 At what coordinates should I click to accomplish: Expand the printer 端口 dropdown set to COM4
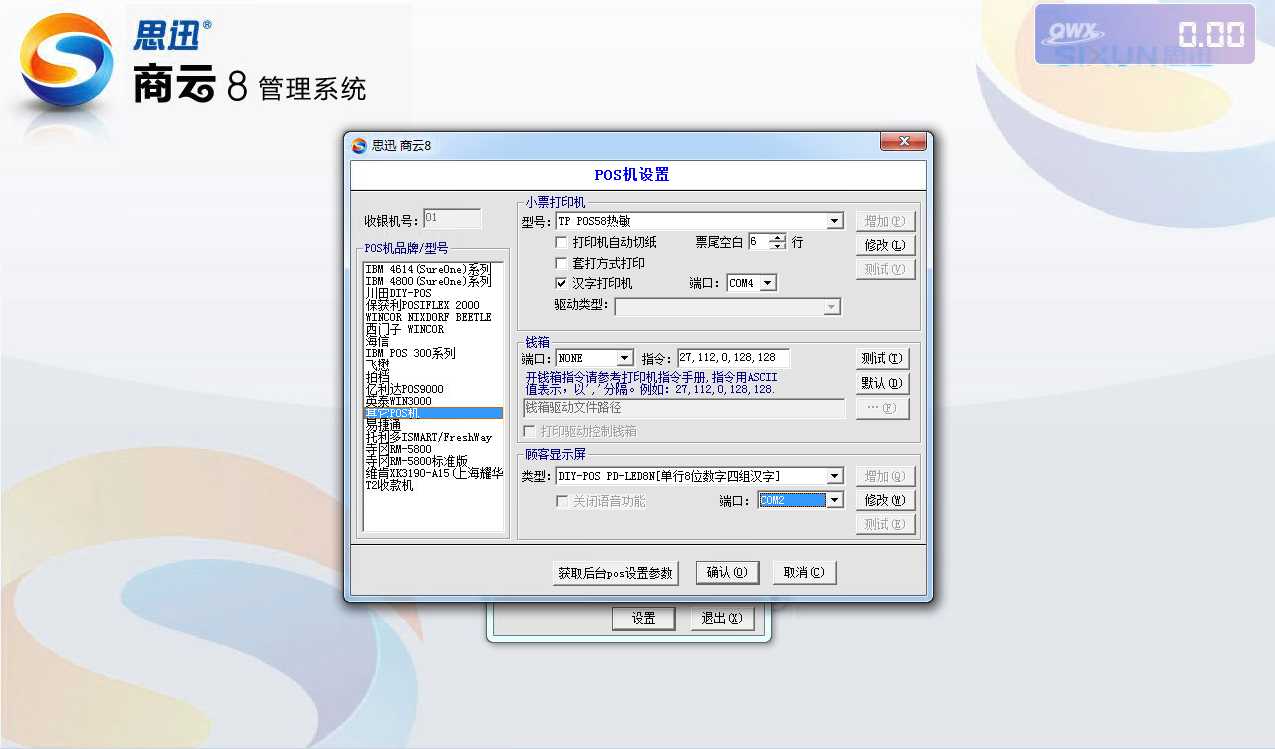click(x=767, y=283)
